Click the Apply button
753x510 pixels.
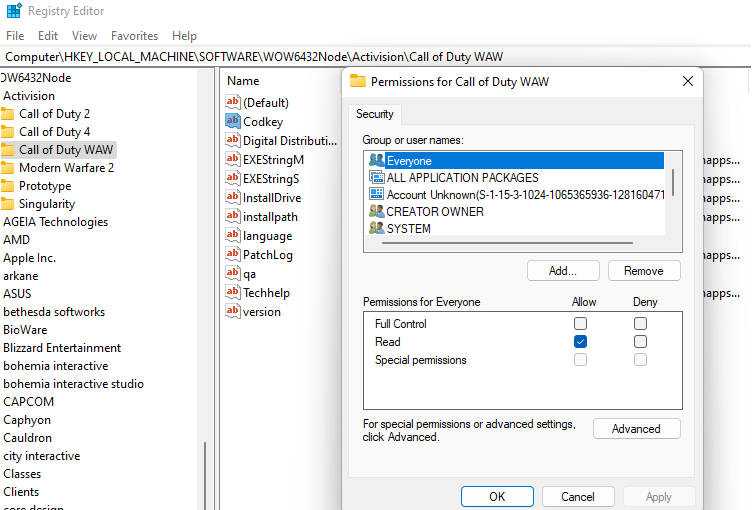(659, 497)
